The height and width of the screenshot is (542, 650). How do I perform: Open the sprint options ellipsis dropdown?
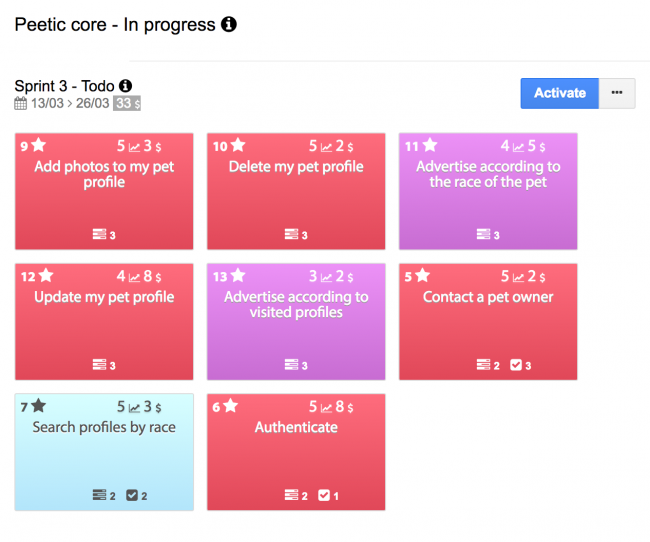[617, 93]
